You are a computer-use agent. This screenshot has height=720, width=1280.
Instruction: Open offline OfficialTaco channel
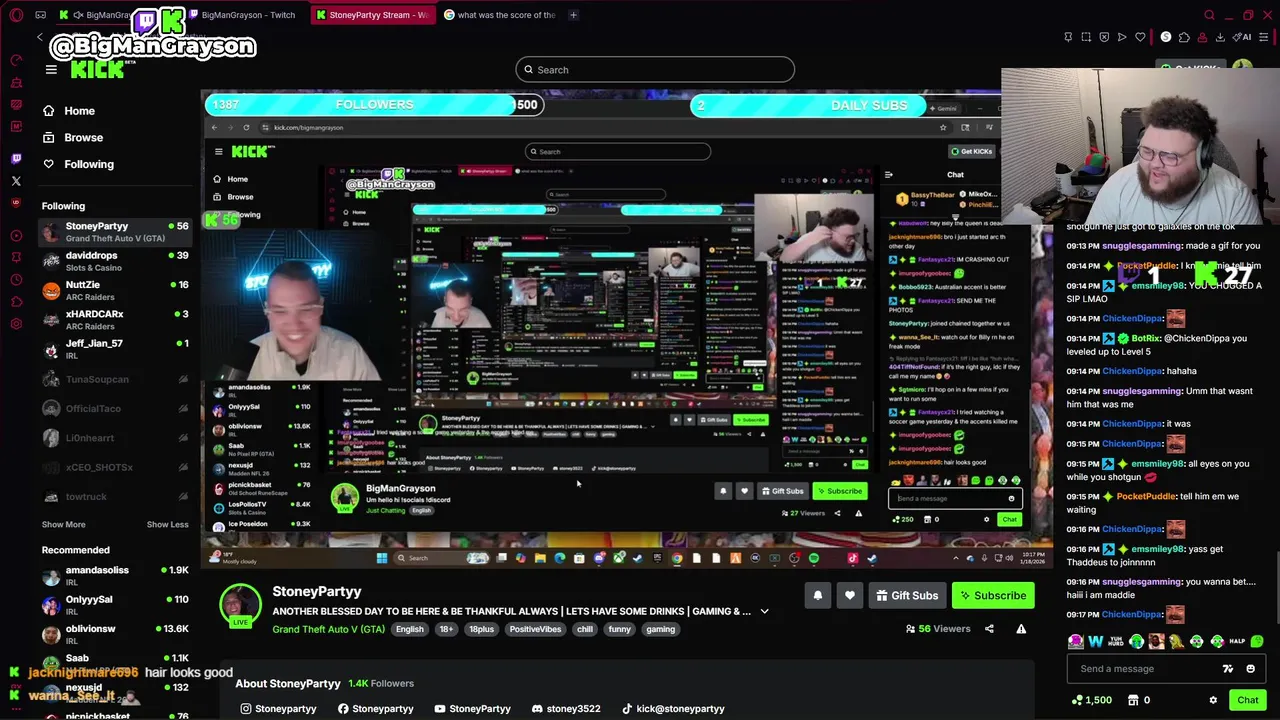pos(115,408)
